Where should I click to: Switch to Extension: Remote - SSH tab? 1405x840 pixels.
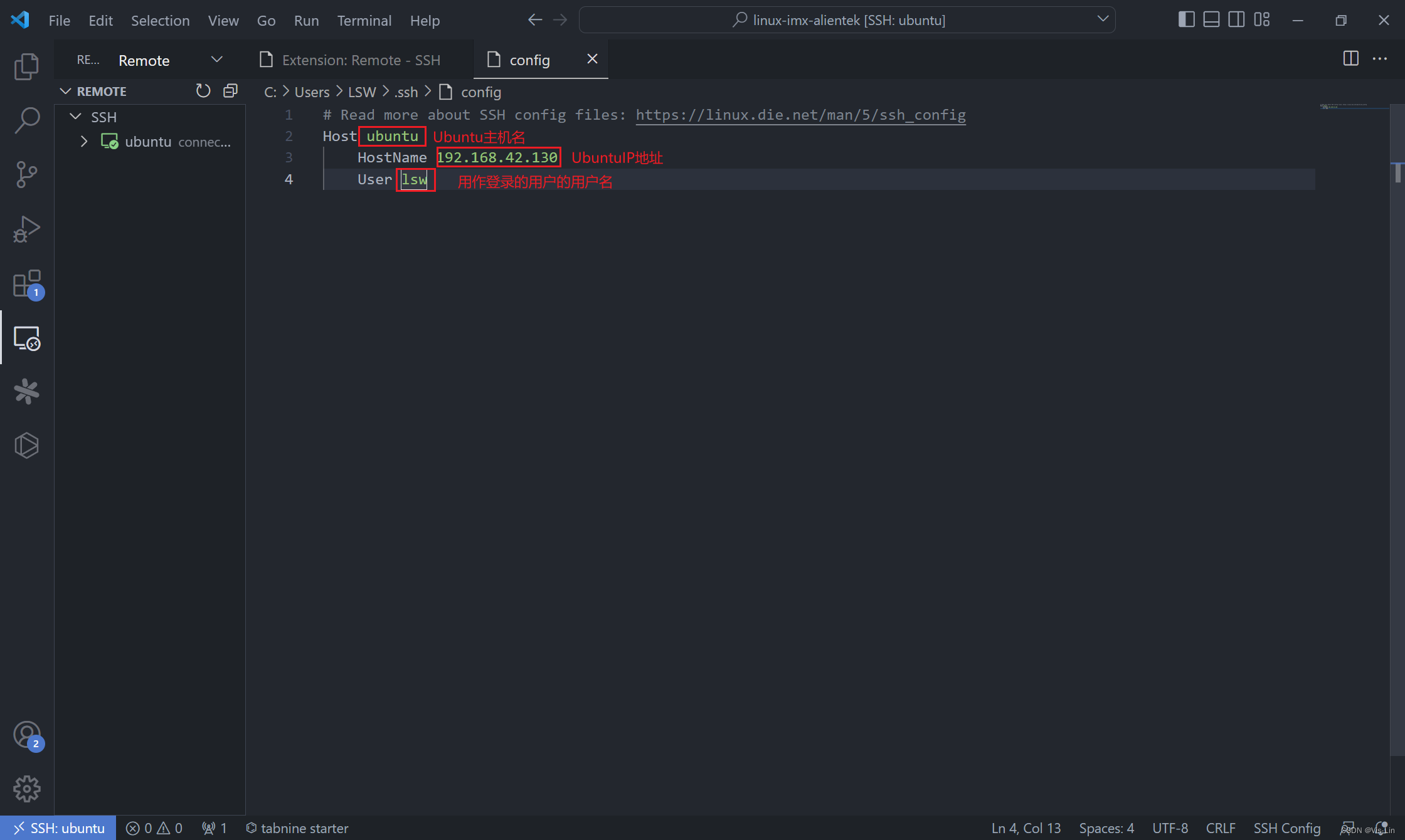point(360,60)
